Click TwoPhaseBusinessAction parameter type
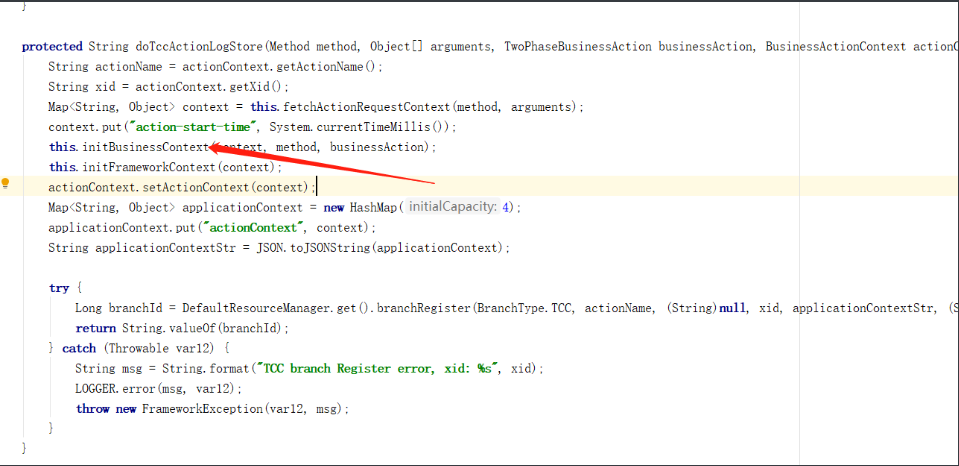 click(x=578, y=46)
